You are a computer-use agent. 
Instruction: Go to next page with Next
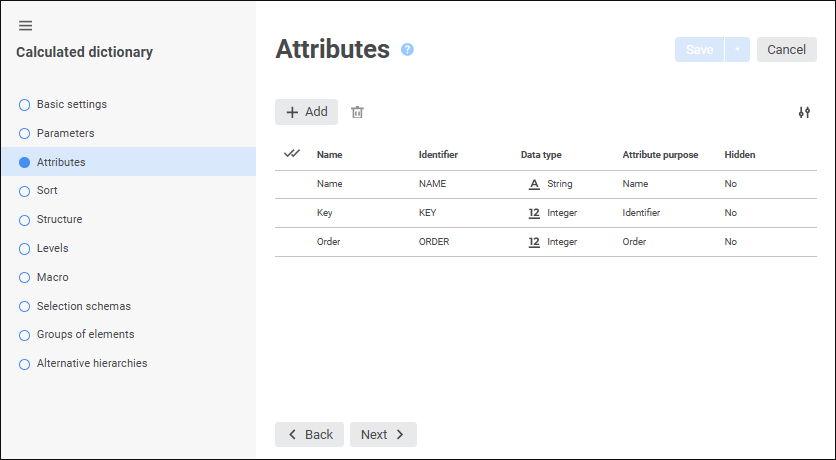point(383,435)
